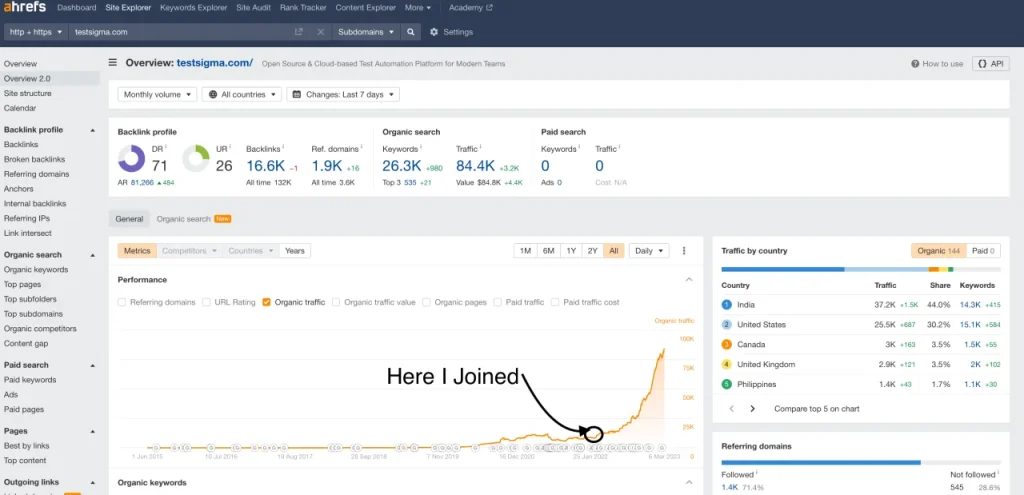Click Compare top 5 on chart
Screen dimensions: 1024x495
pos(816,409)
